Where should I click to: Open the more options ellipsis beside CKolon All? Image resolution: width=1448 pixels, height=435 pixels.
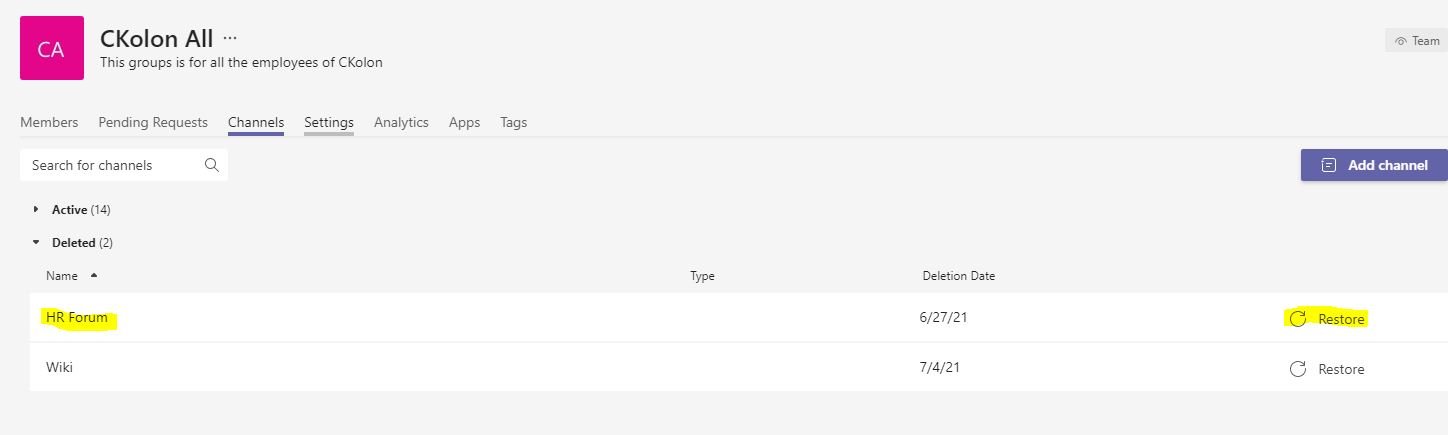(x=230, y=38)
